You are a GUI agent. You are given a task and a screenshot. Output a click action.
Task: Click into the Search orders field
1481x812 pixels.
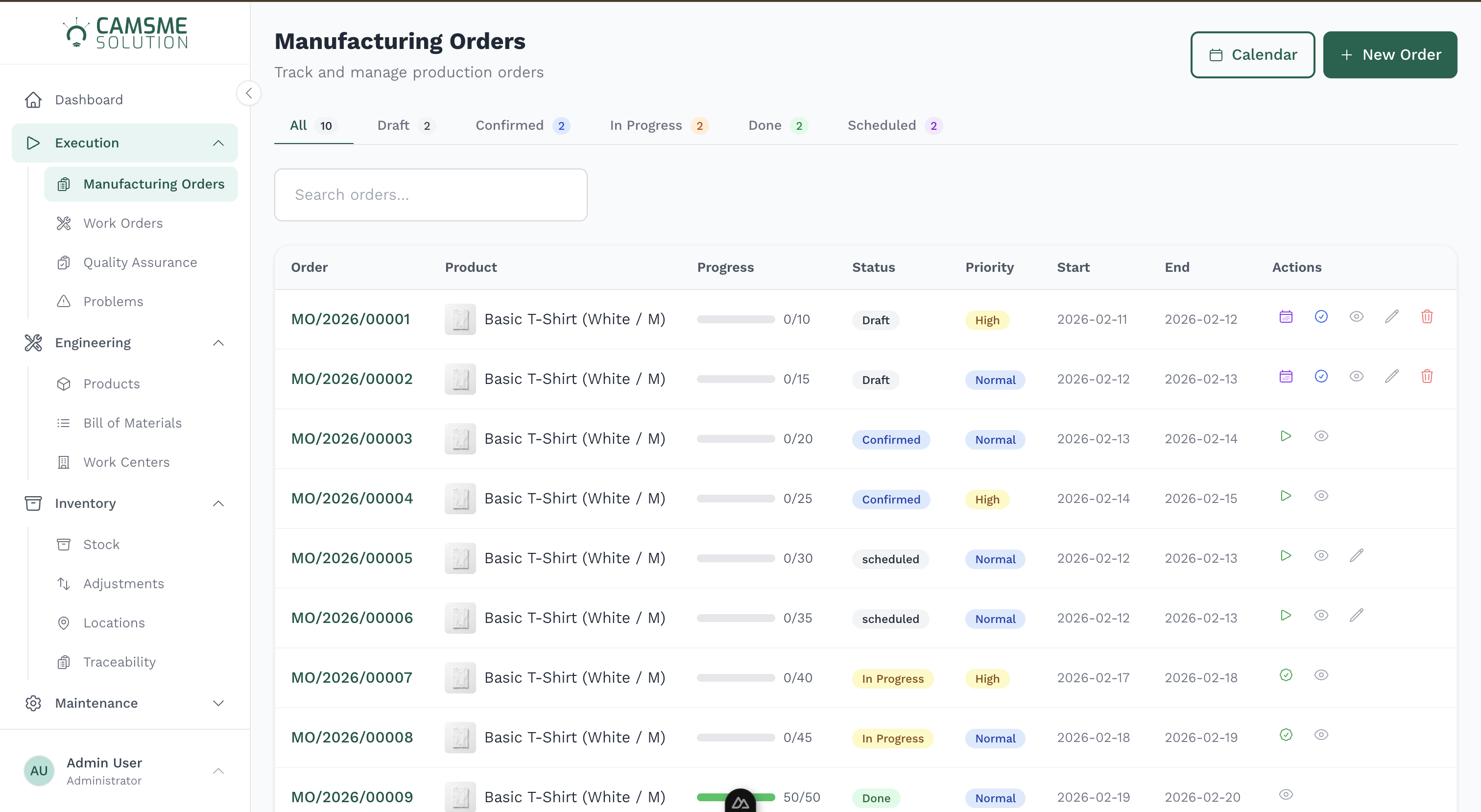tap(430, 194)
